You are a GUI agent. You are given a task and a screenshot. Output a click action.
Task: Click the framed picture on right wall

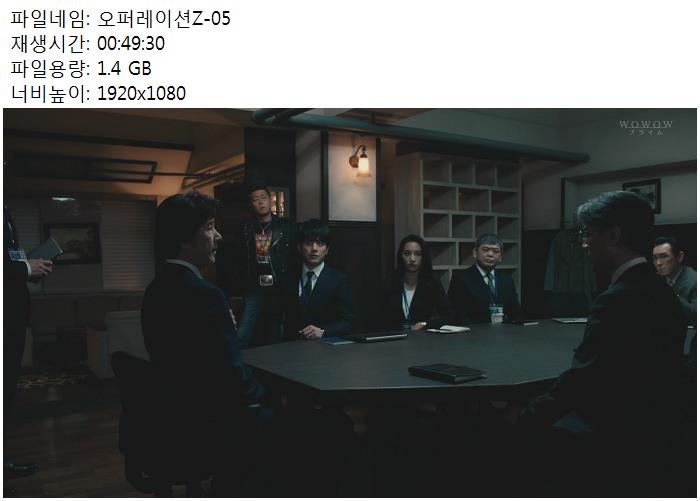(x=642, y=194)
